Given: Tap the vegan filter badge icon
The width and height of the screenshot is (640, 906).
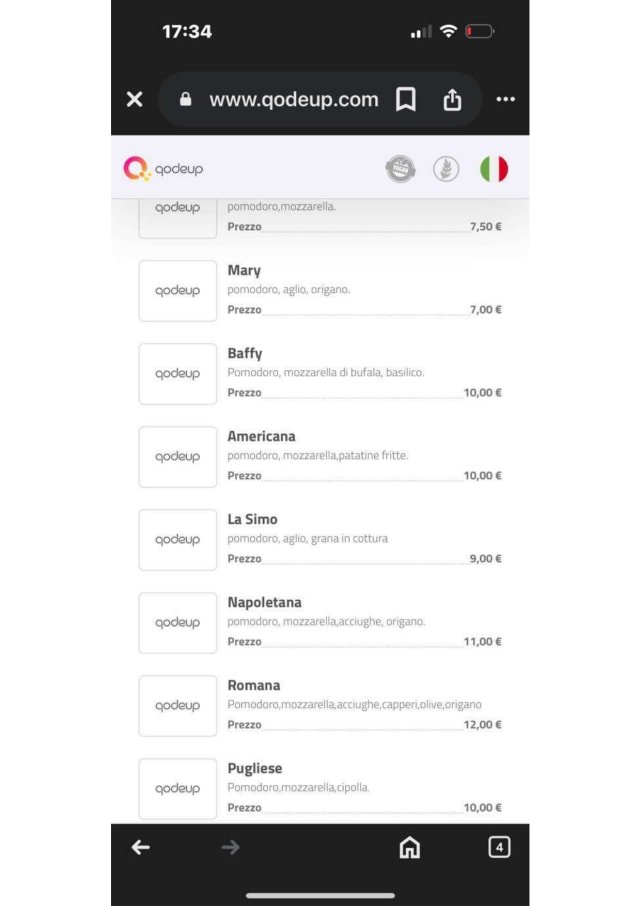Looking at the screenshot, I should [400, 169].
